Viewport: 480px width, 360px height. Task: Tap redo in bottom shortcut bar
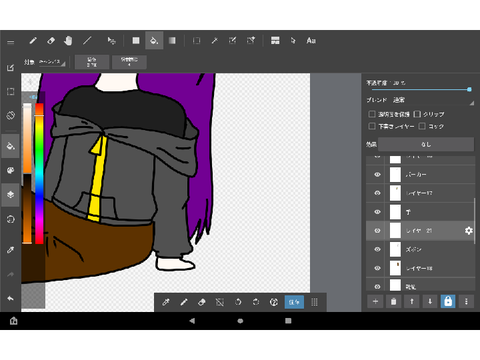[x=256, y=302]
